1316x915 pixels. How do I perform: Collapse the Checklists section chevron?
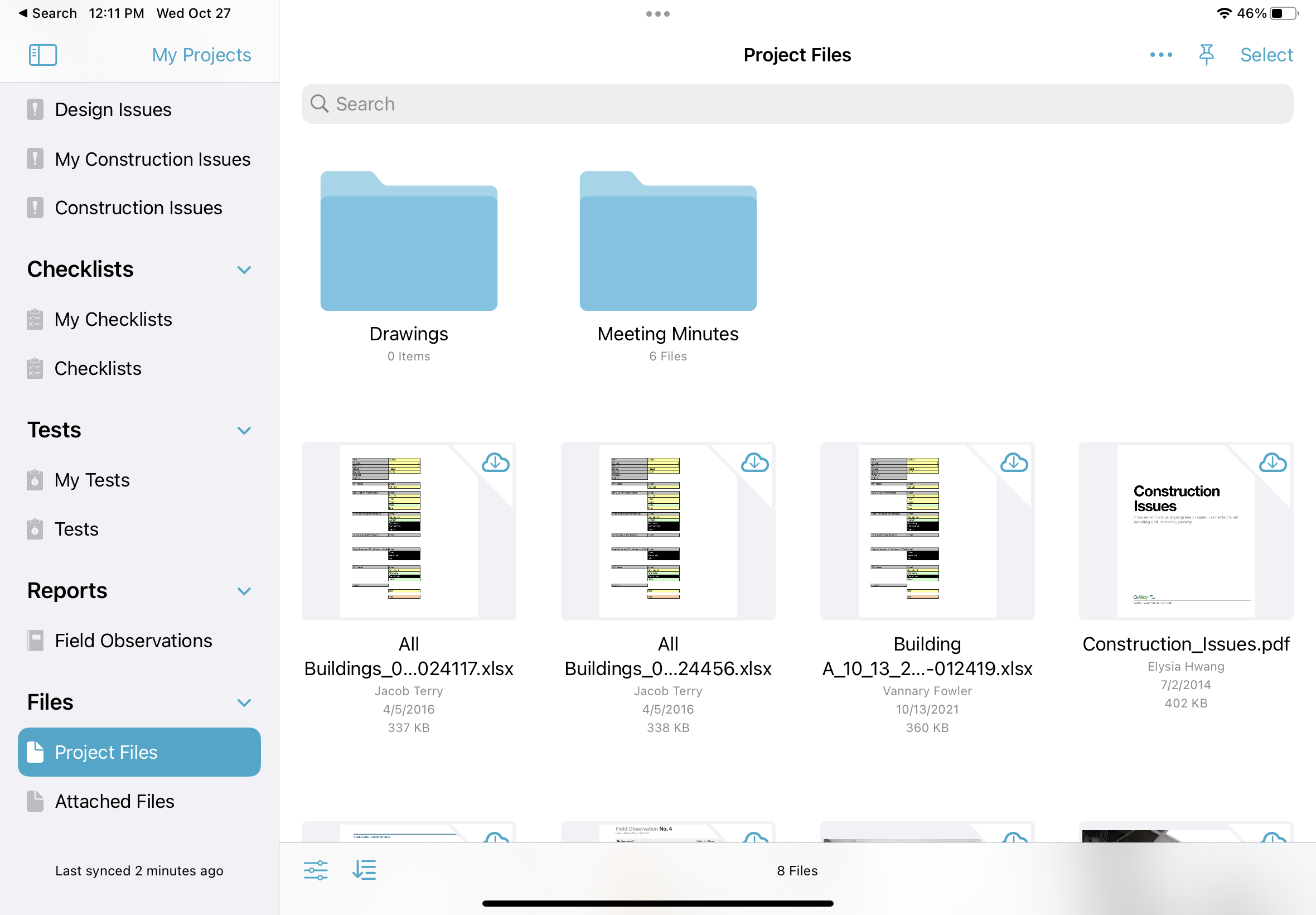pyautogui.click(x=244, y=270)
